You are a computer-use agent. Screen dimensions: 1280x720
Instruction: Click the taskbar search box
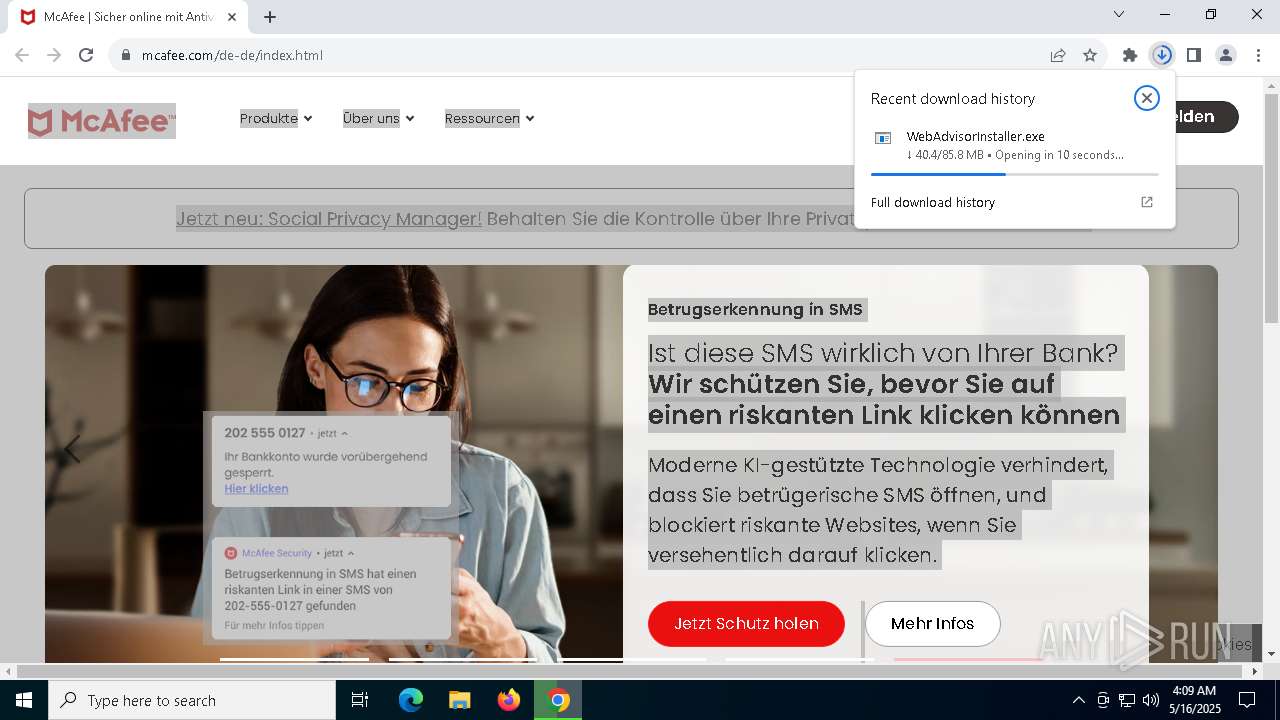click(x=192, y=700)
